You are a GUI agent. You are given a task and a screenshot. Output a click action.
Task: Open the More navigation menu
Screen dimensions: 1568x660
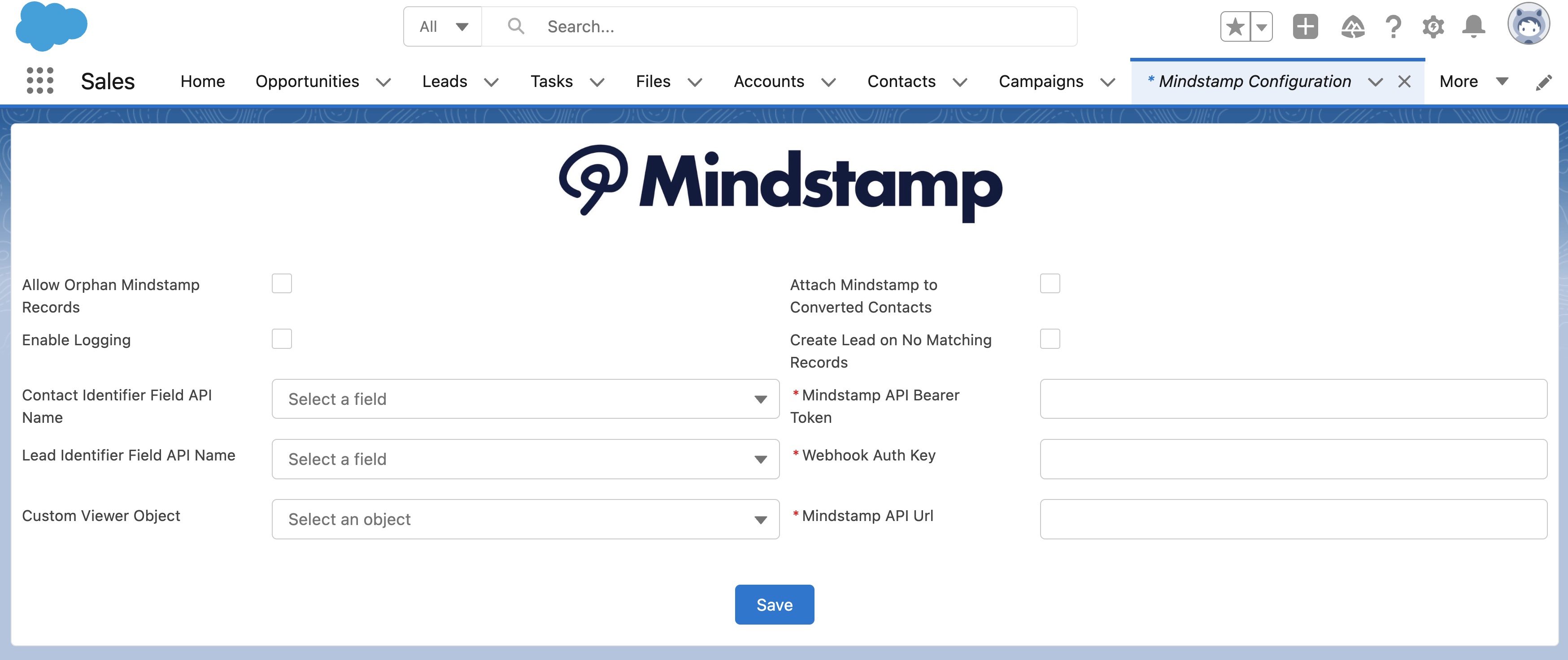coord(1474,82)
